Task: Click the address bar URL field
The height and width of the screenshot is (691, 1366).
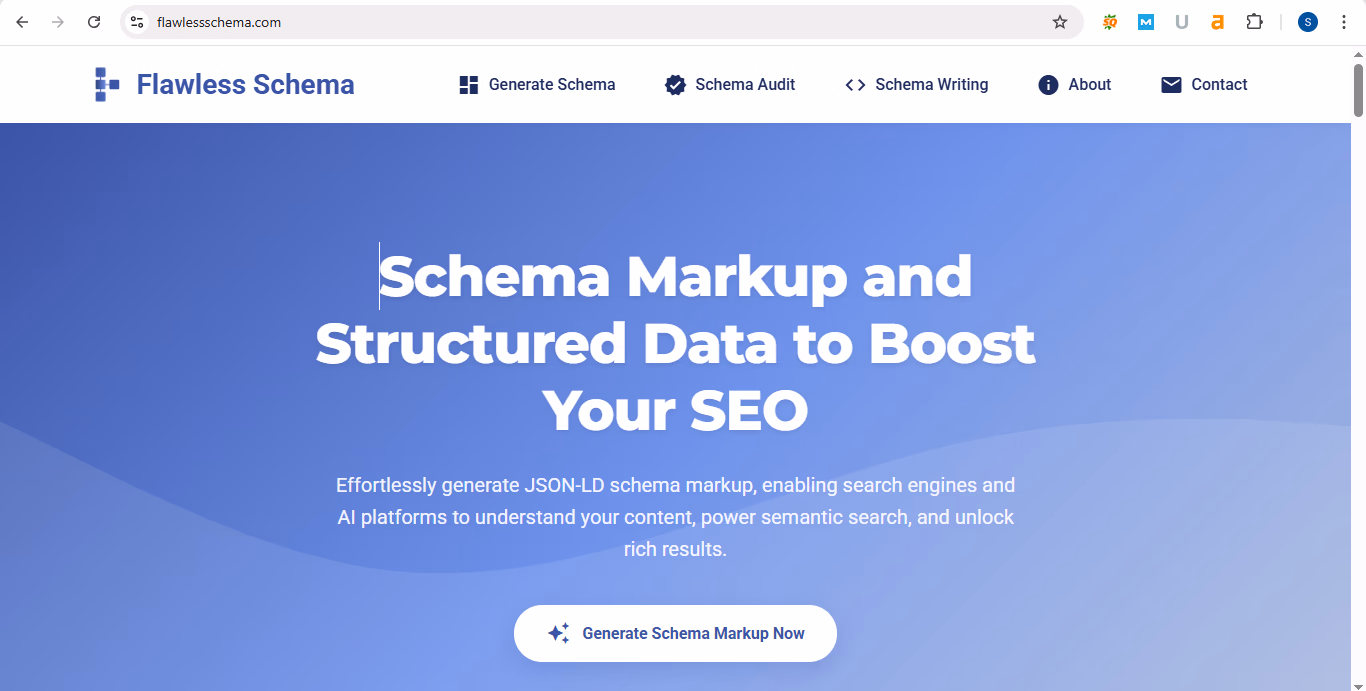Action: pyautogui.click(x=600, y=22)
